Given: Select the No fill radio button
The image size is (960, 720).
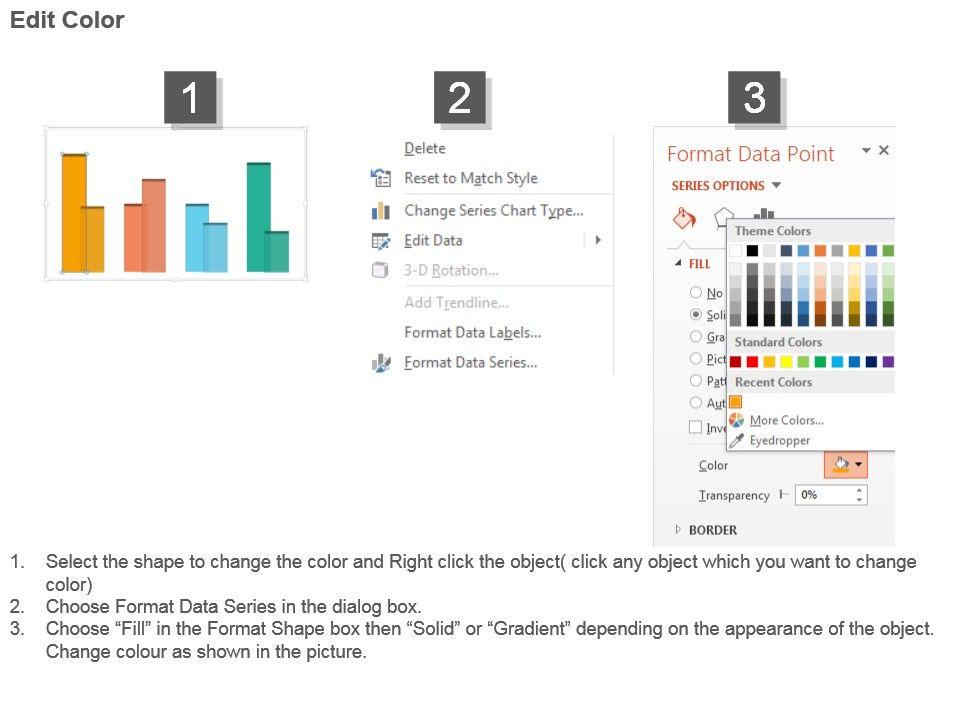Looking at the screenshot, I should coord(696,293).
